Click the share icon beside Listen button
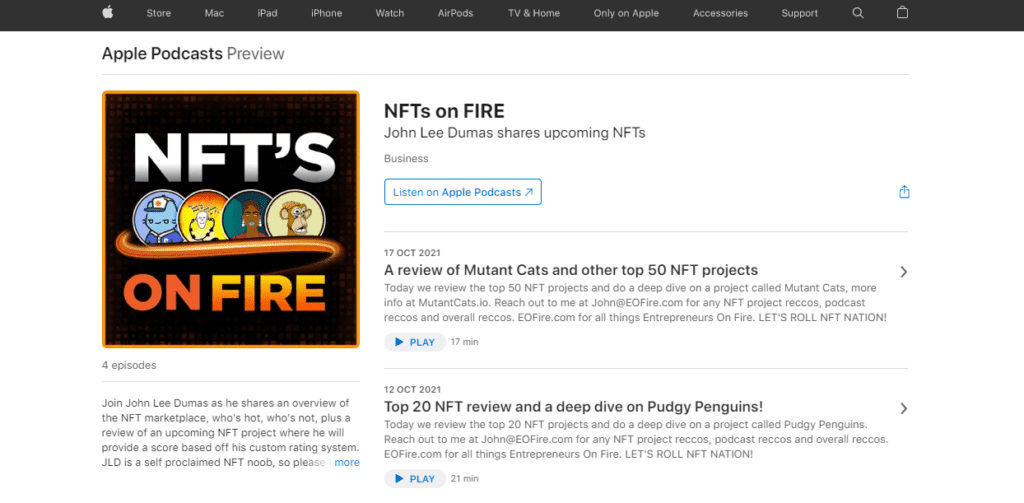The height and width of the screenshot is (503, 1024). click(x=904, y=192)
